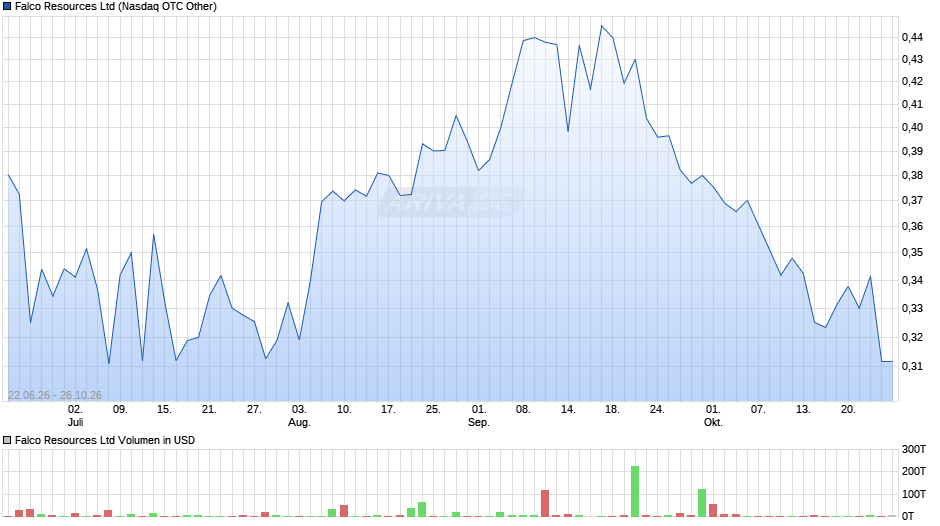Click the 03. Aug. date axis label

[x=299, y=416]
